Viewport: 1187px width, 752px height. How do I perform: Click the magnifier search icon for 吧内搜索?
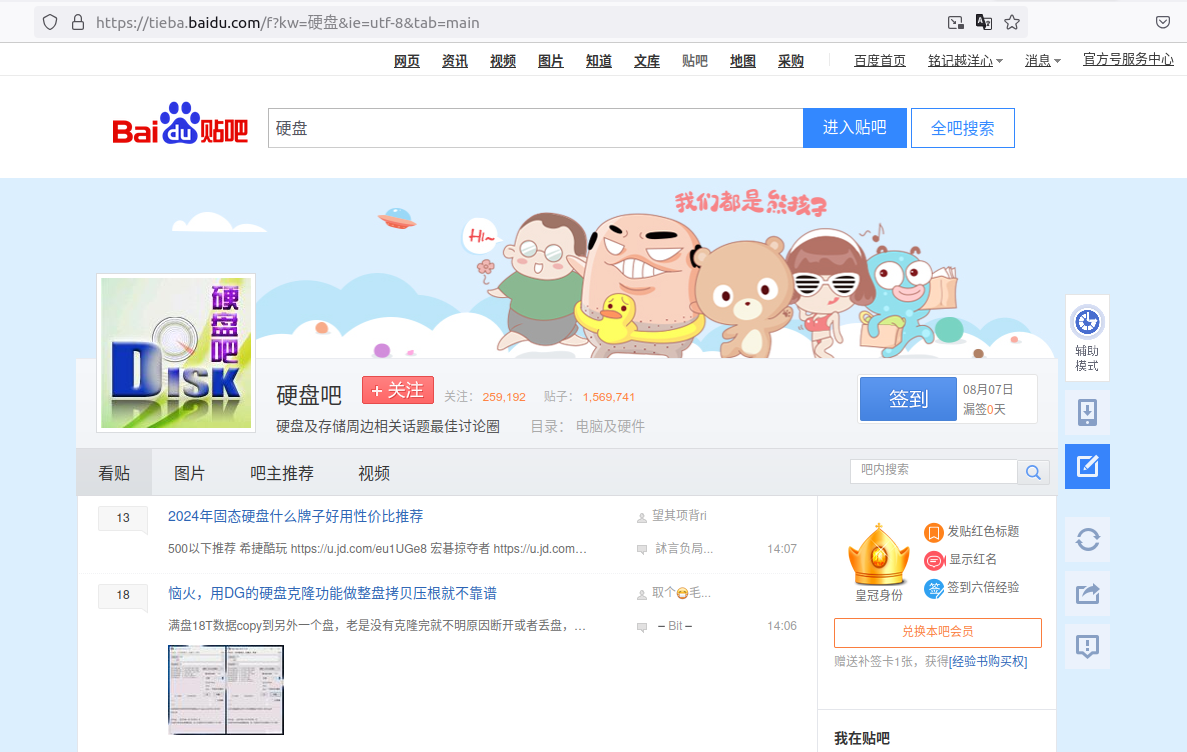pyautogui.click(x=1033, y=473)
